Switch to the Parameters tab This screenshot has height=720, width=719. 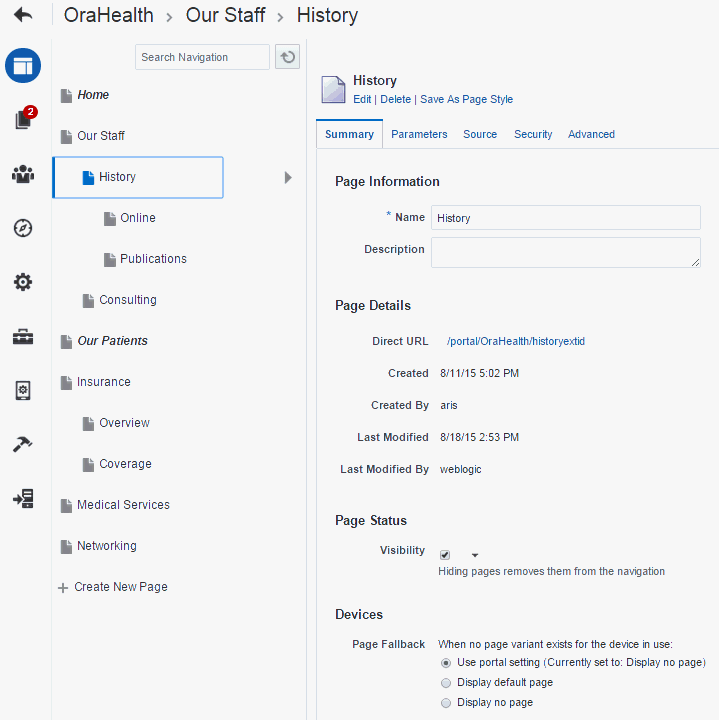[419, 134]
